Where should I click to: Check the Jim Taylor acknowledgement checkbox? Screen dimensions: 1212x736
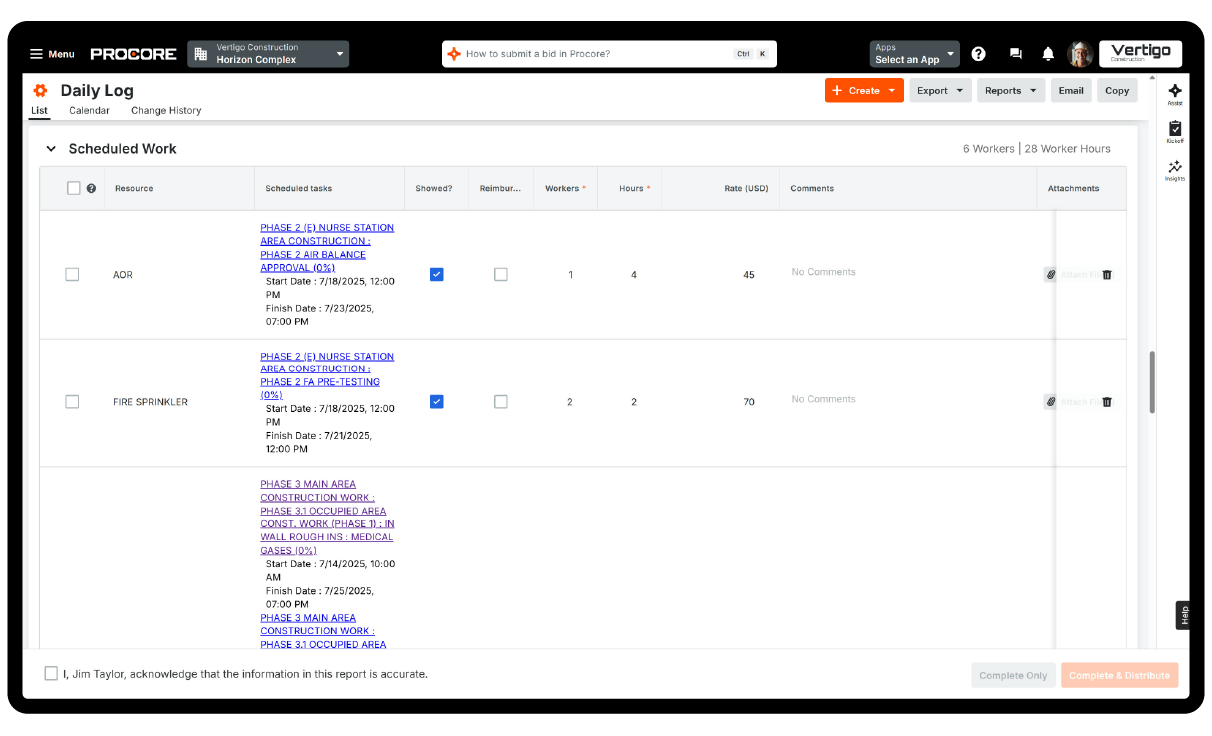click(51, 674)
